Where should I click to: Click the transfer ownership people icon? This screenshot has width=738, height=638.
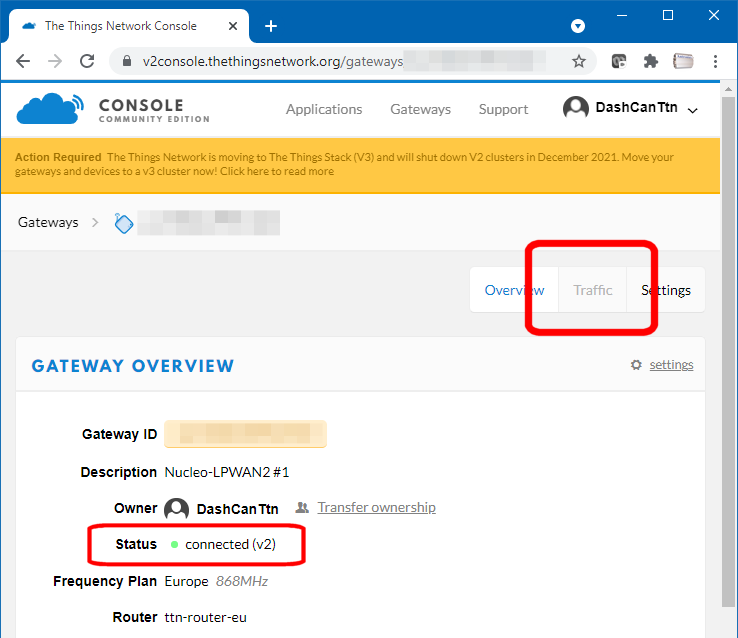coord(302,507)
